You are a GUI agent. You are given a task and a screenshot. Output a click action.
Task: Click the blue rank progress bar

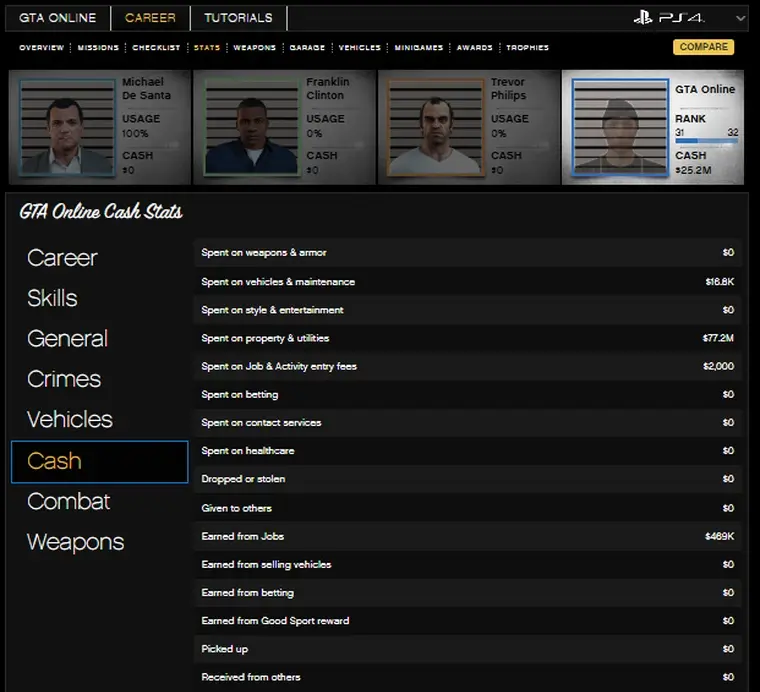pyautogui.click(x=706, y=142)
